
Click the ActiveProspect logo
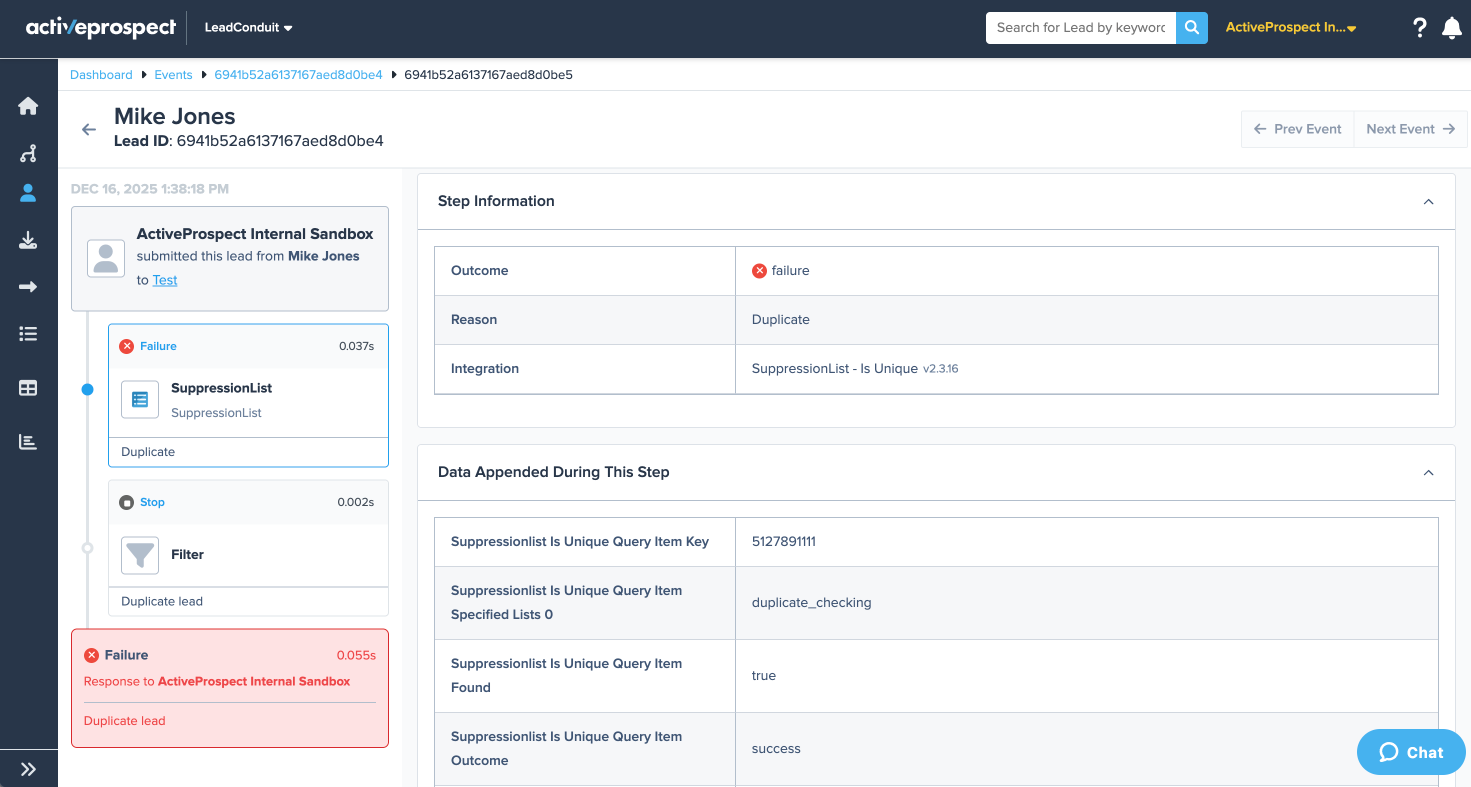(100, 28)
